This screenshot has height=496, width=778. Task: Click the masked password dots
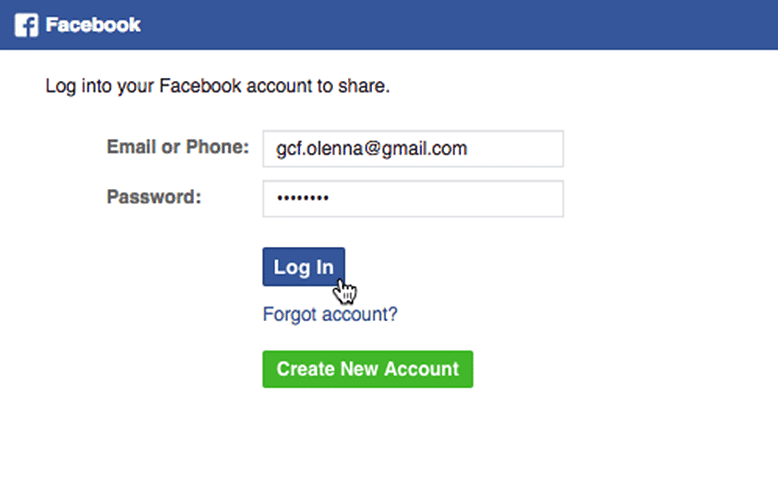302,198
